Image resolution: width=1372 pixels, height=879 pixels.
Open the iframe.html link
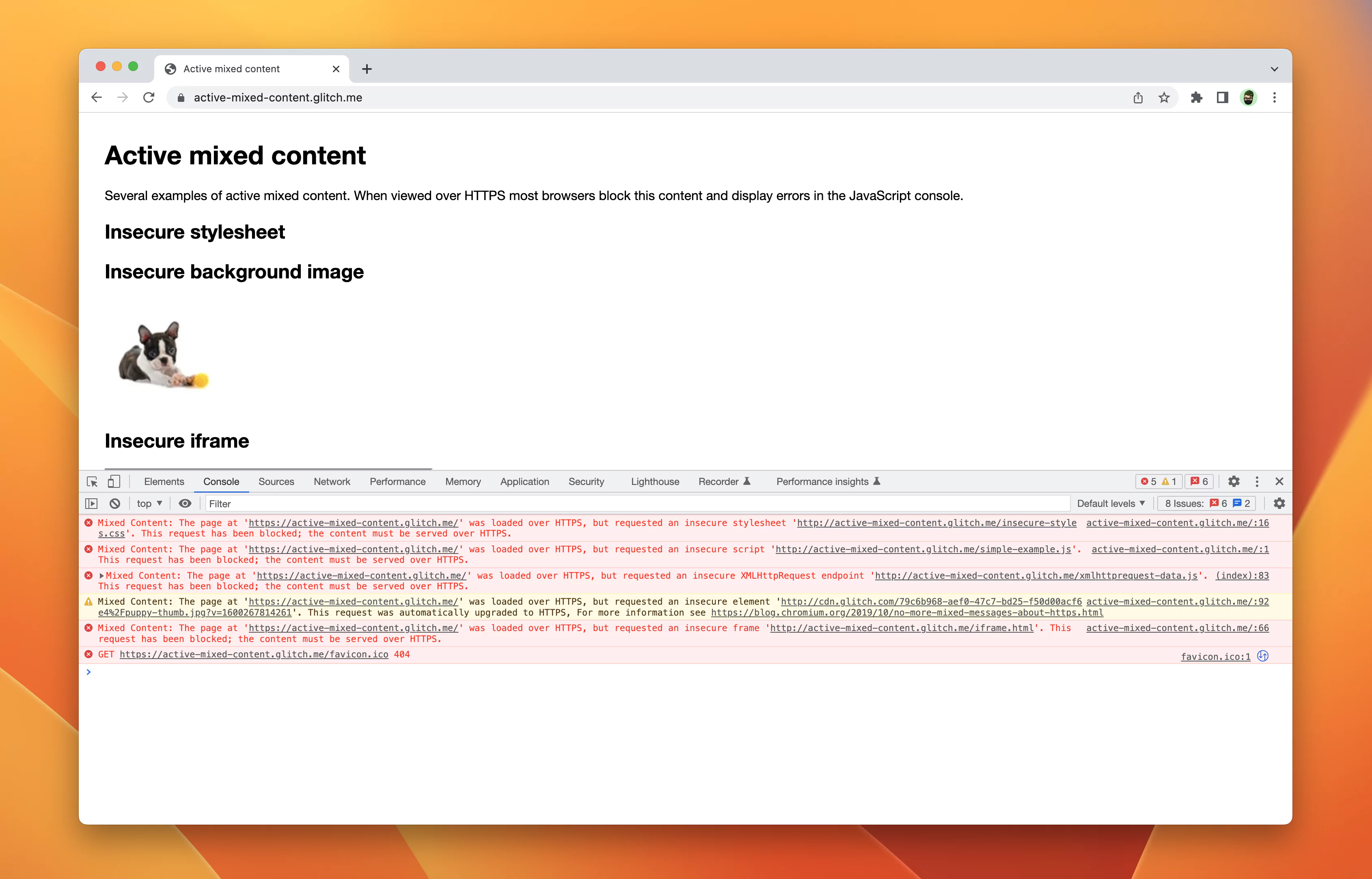coord(902,628)
